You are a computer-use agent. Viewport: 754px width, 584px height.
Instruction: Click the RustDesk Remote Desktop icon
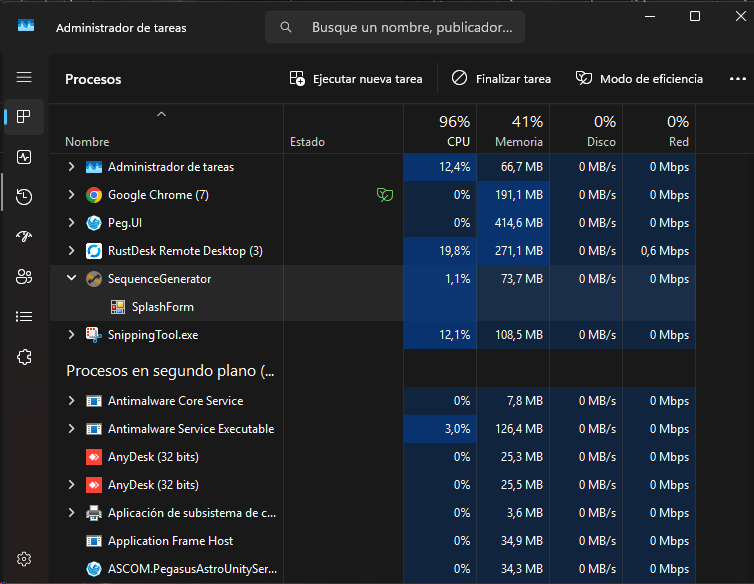tap(94, 251)
